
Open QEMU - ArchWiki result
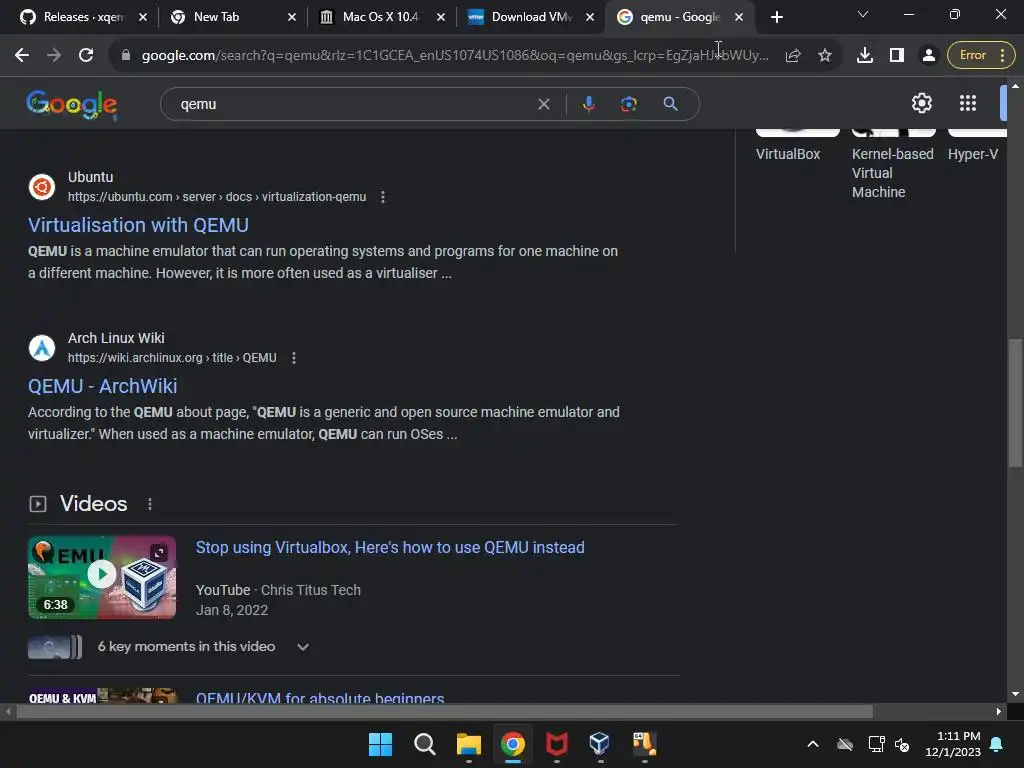(103, 387)
